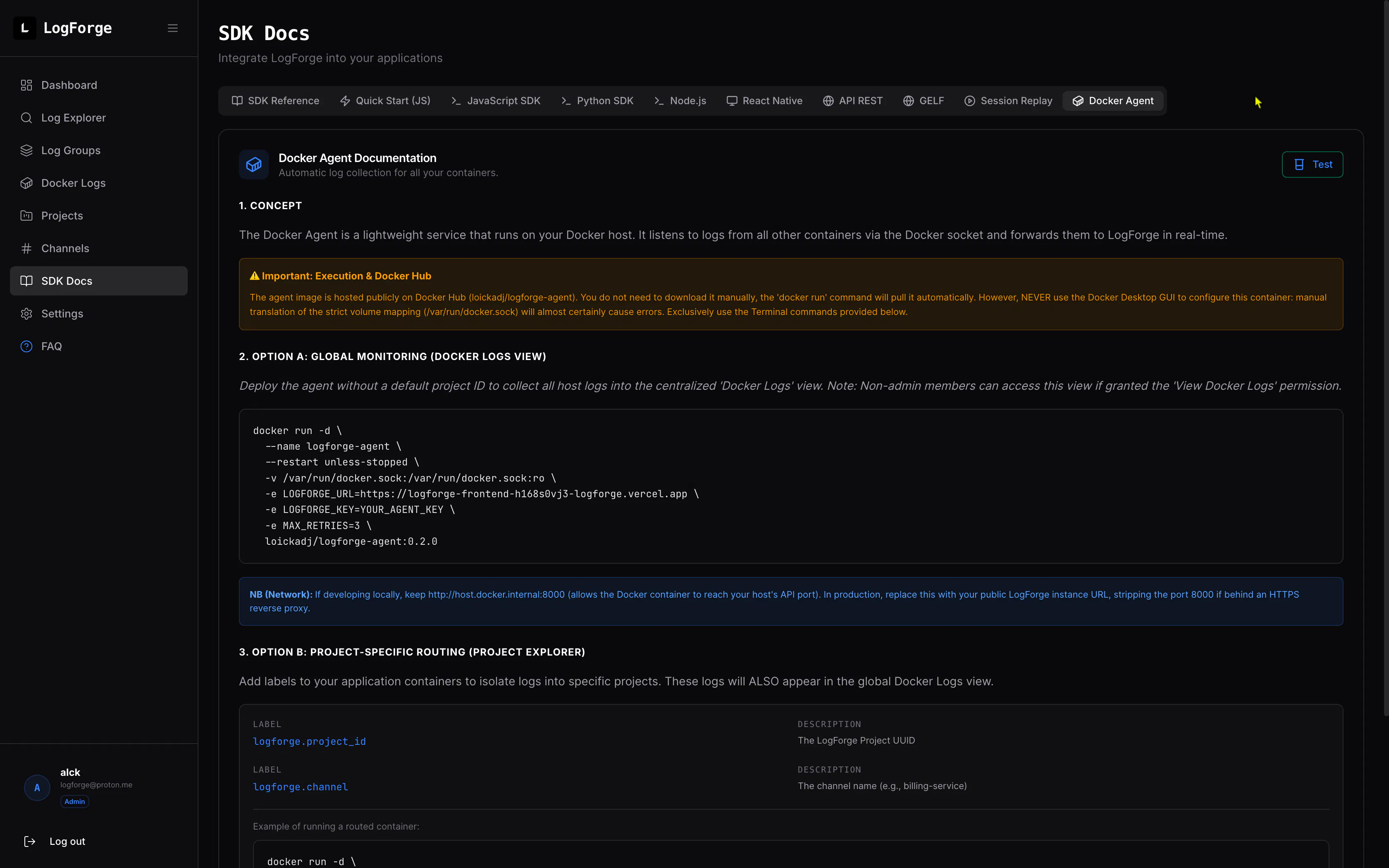
Task: Select the JavaScript SDK tab
Action: (x=496, y=100)
